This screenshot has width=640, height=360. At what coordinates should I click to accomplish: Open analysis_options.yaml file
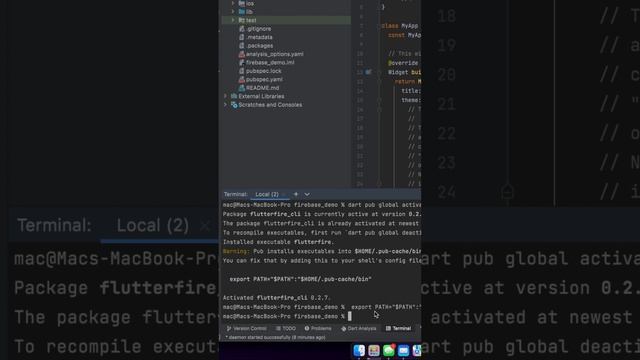[x=275, y=54]
